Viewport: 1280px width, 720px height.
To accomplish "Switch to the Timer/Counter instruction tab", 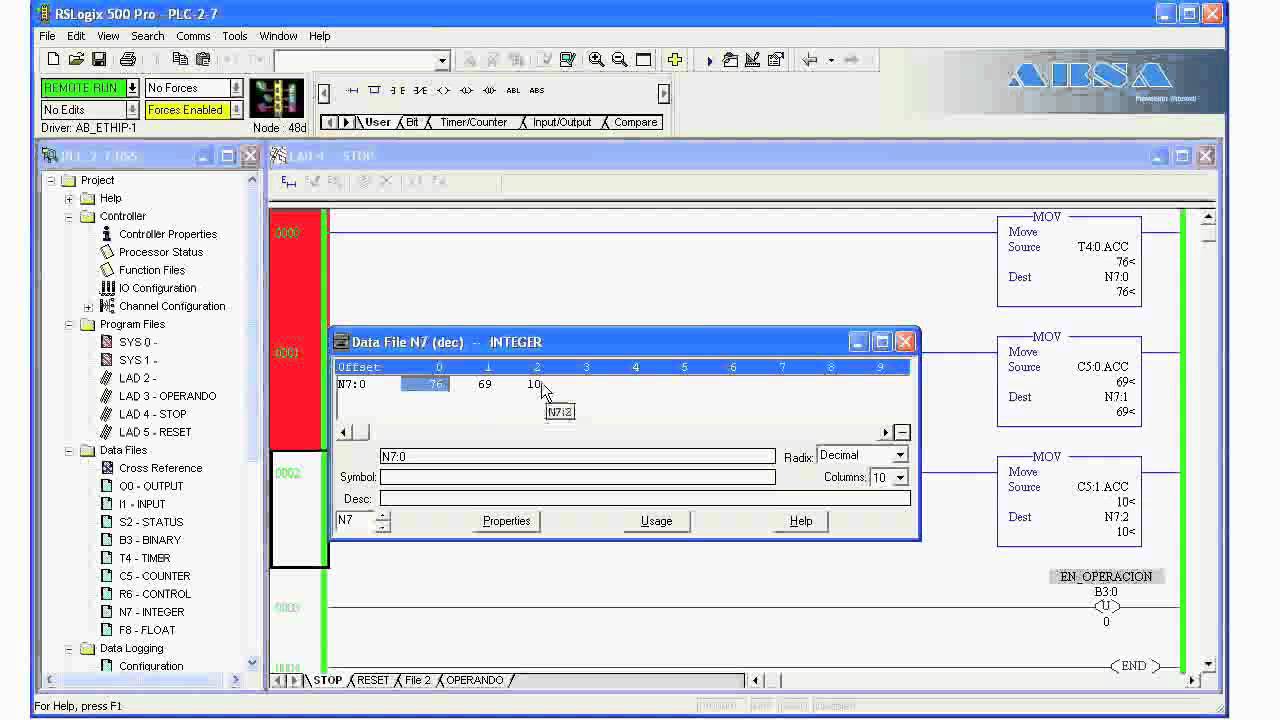I will tap(473, 122).
